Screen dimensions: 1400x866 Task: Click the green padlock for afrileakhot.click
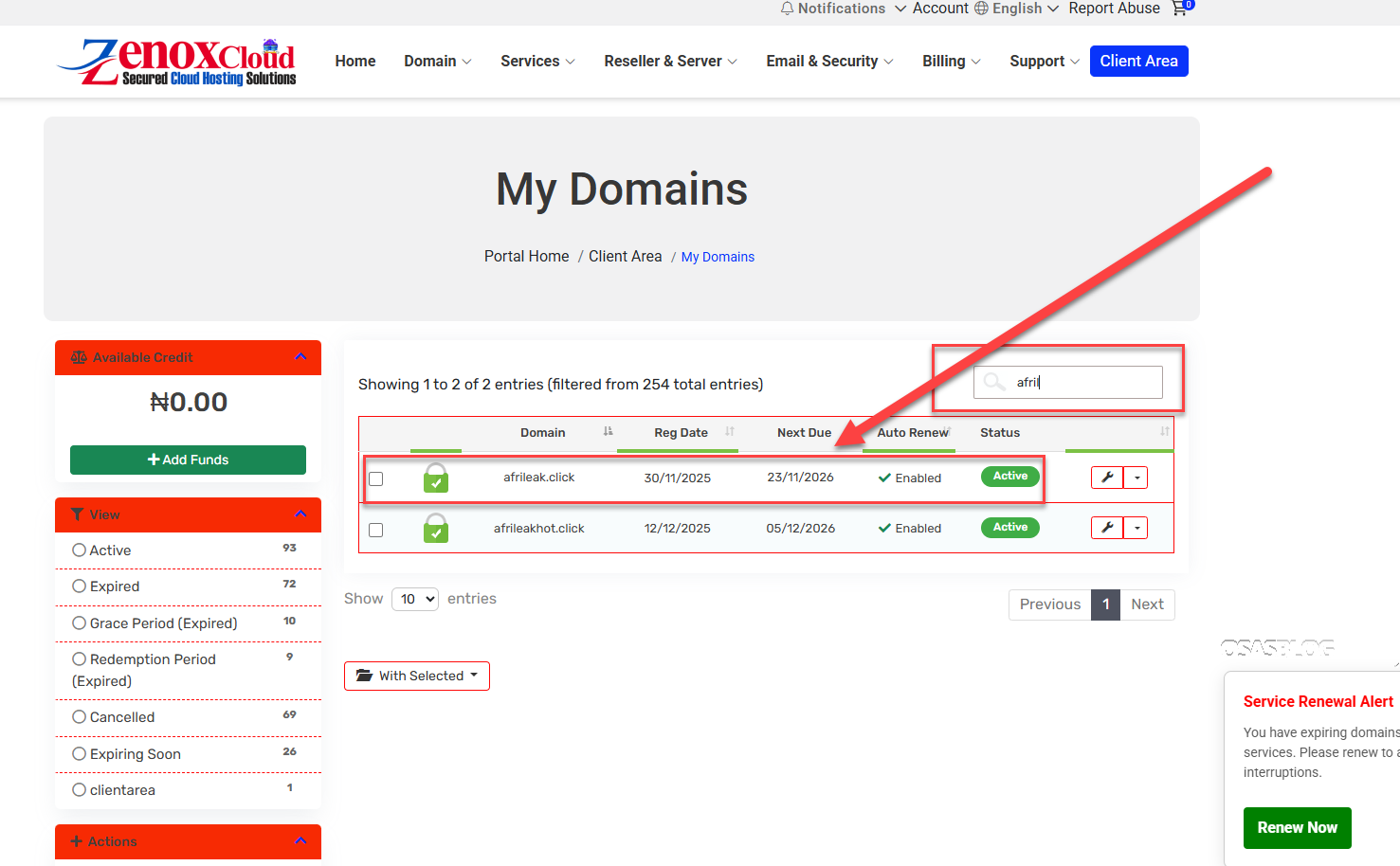coord(436,528)
